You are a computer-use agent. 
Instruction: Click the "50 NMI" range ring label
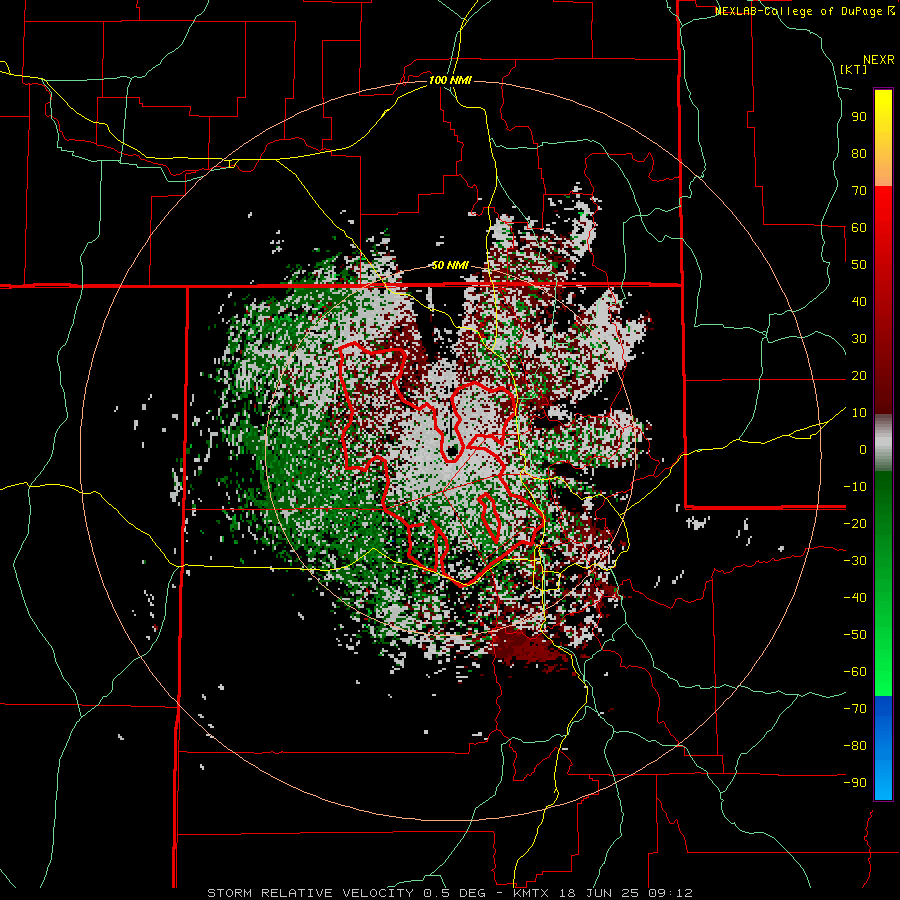(x=450, y=265)
